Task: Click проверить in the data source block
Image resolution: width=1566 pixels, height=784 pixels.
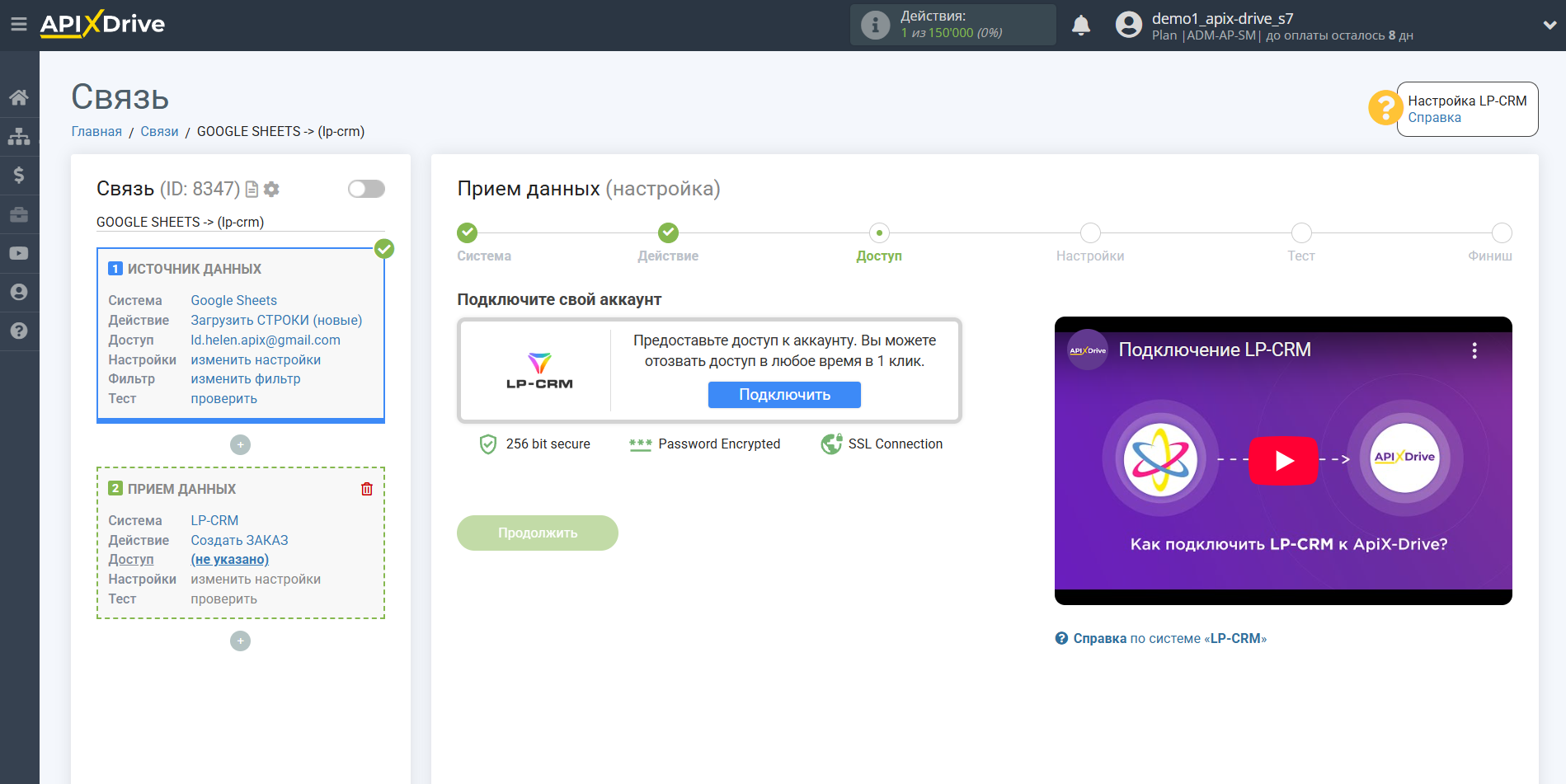Action: 223,399
